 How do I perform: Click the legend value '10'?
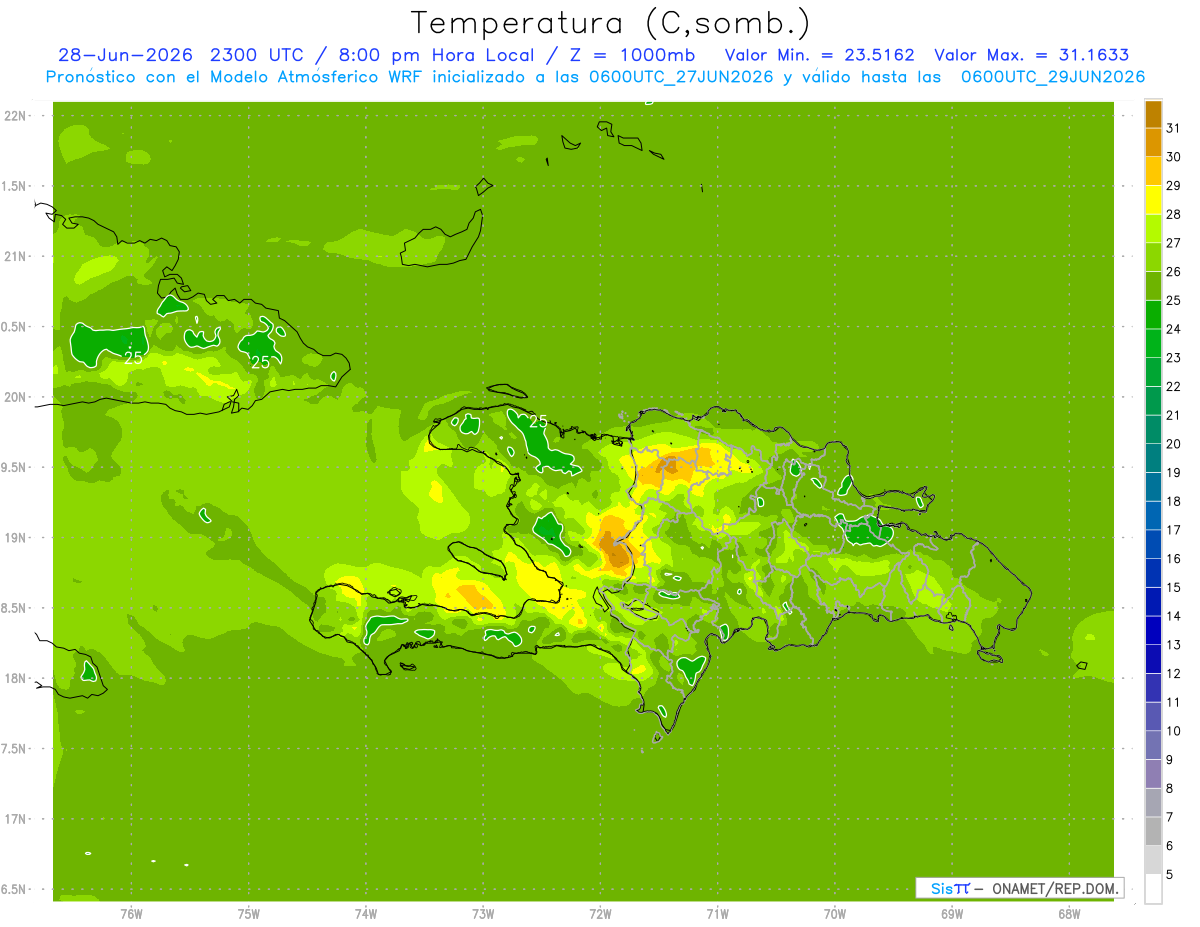[x=1173, y=731]
